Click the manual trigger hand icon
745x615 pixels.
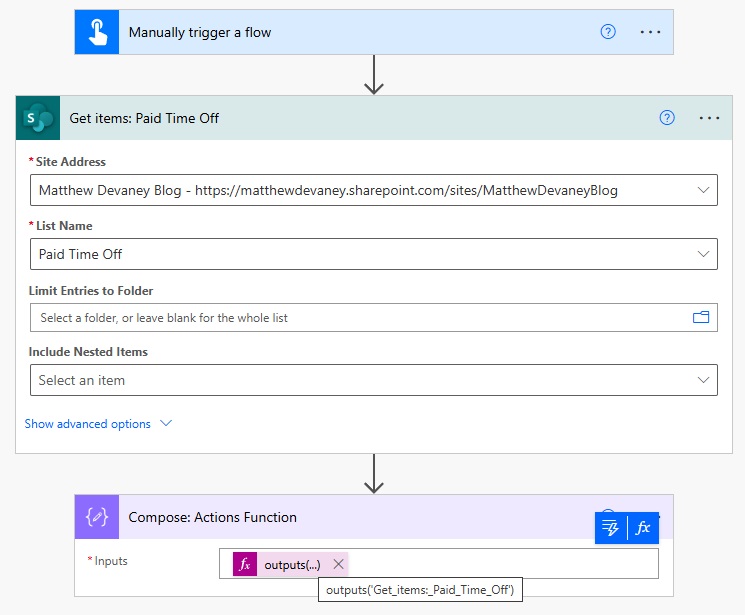tap(97, 32)
